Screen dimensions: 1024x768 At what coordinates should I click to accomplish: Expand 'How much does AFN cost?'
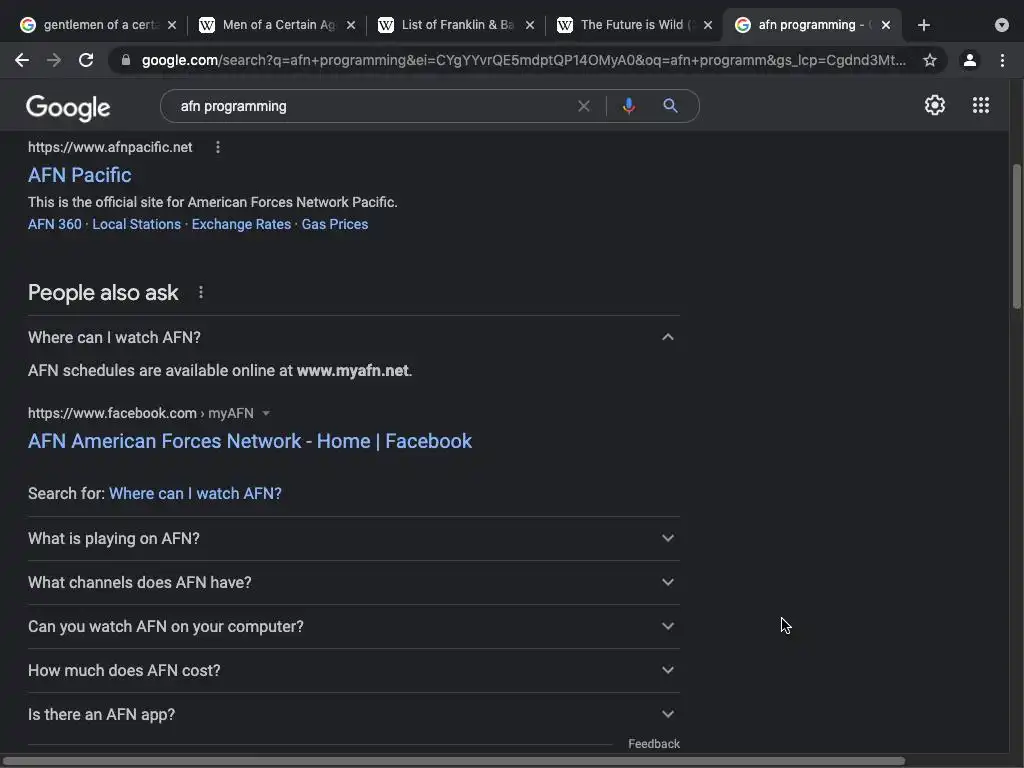[353, 671]
